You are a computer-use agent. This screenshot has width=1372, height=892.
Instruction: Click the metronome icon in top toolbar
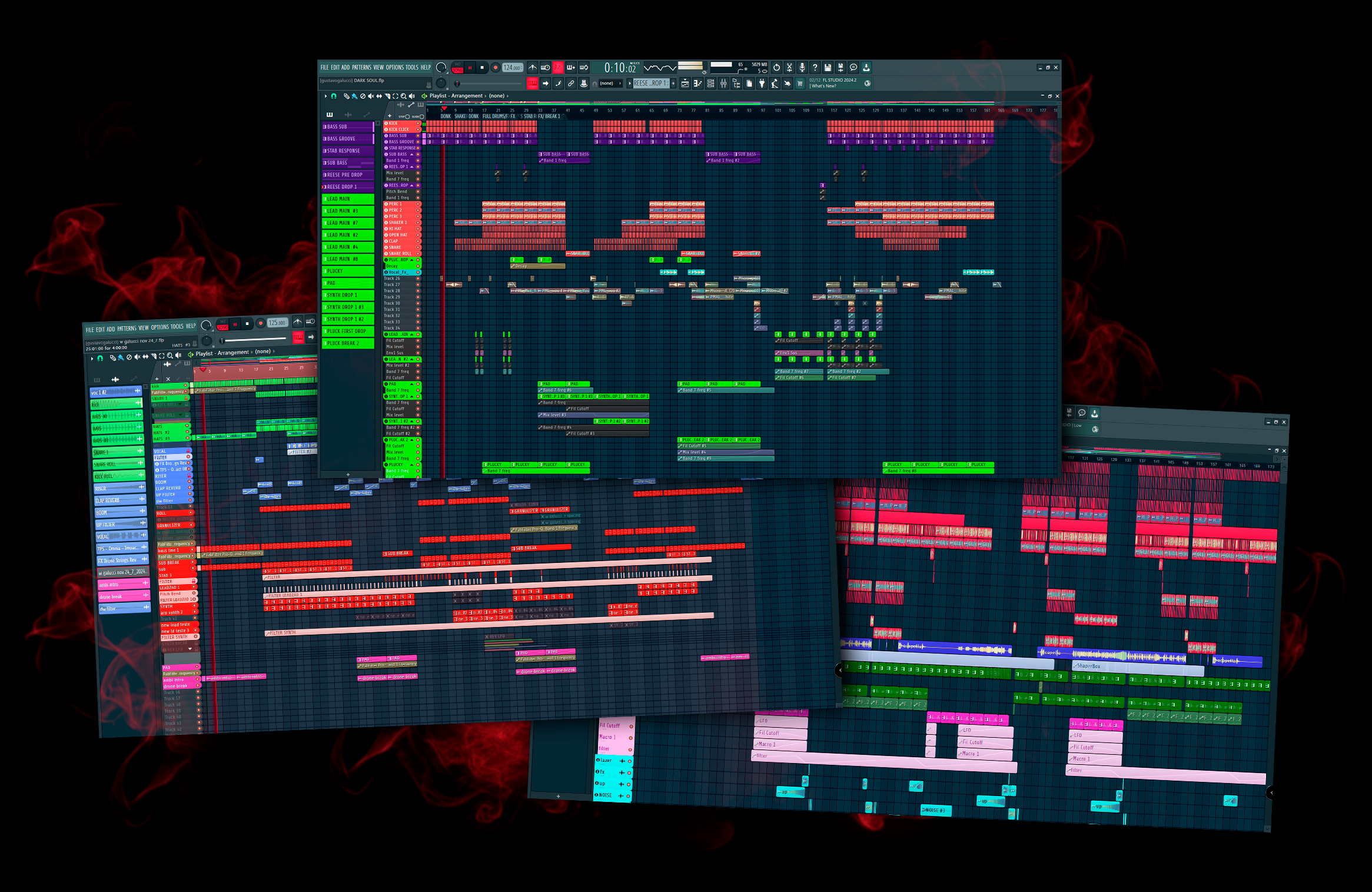pos(533,68)
